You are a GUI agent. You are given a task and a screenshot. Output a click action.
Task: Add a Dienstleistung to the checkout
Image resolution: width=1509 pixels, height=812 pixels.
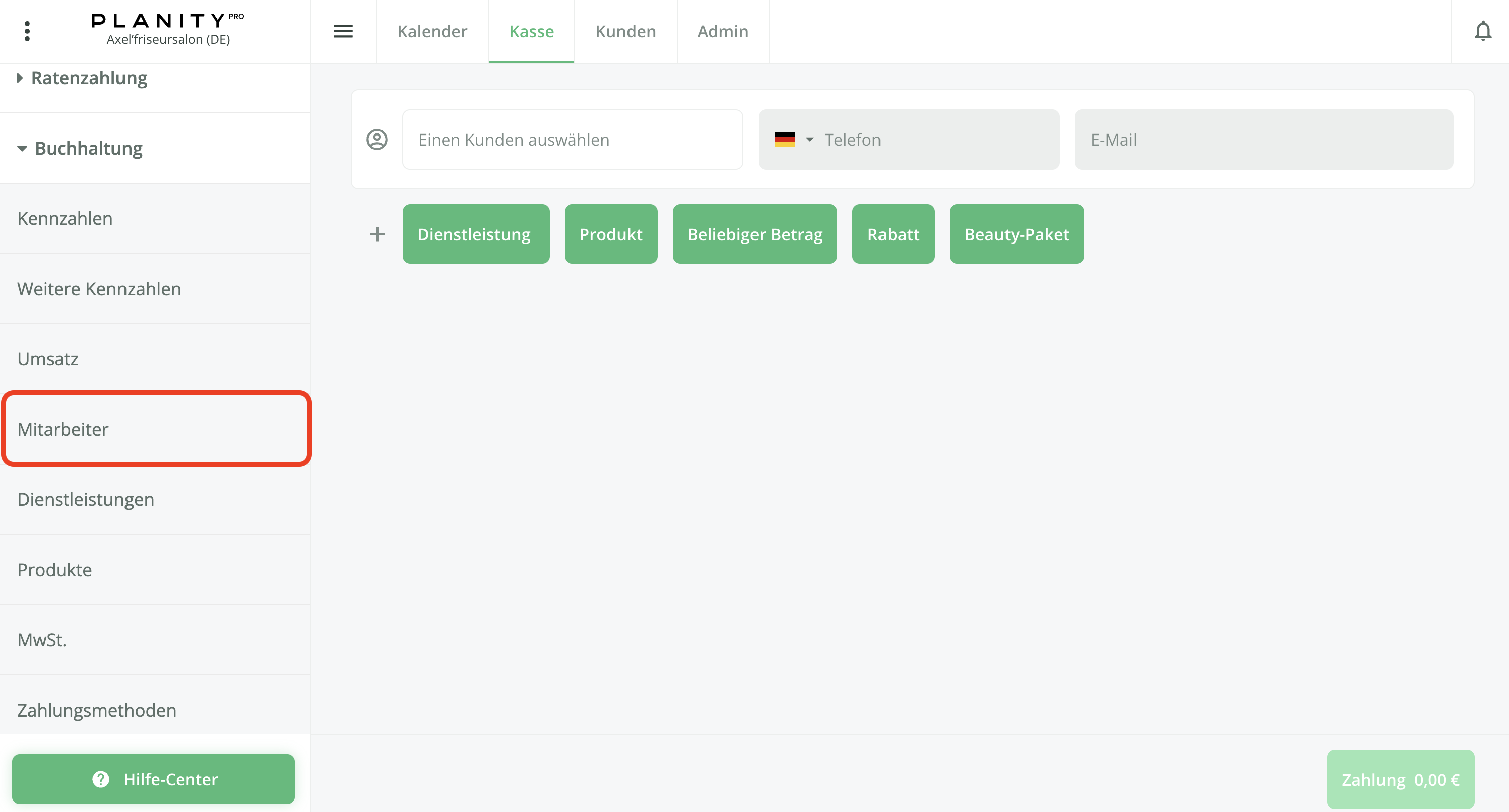tap(475, 234)
